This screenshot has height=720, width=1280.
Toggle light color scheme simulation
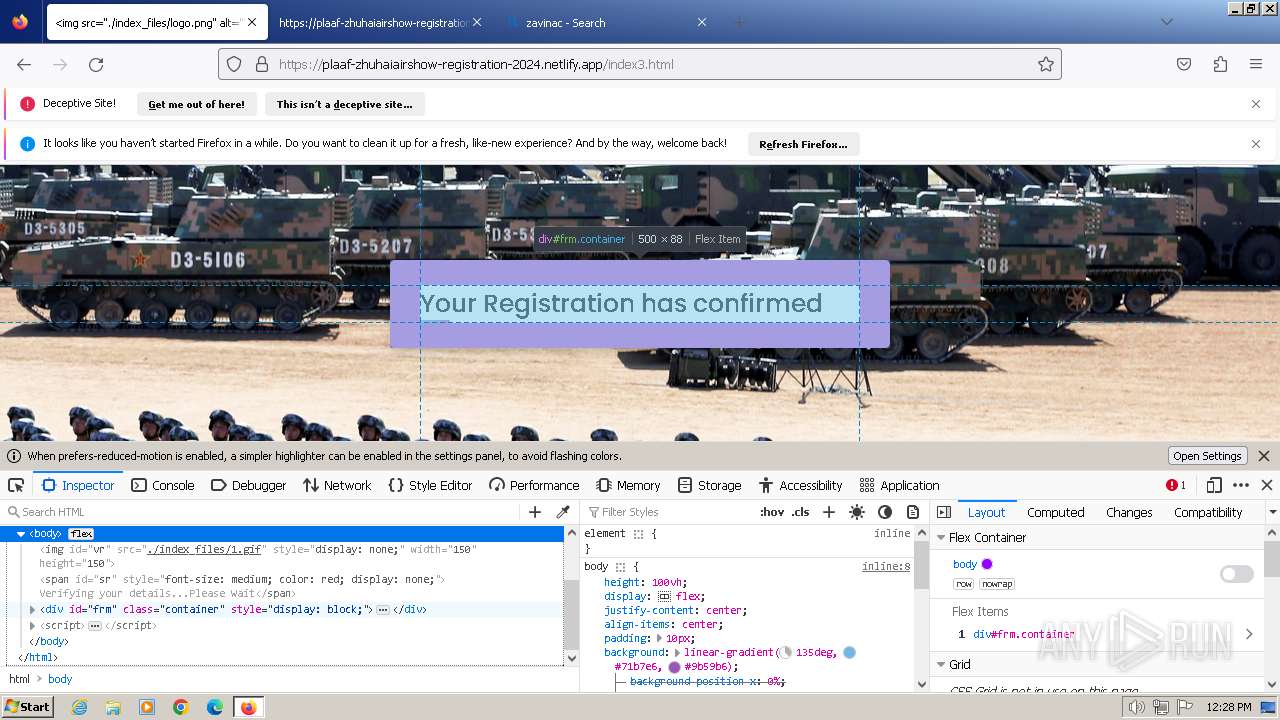857,512
